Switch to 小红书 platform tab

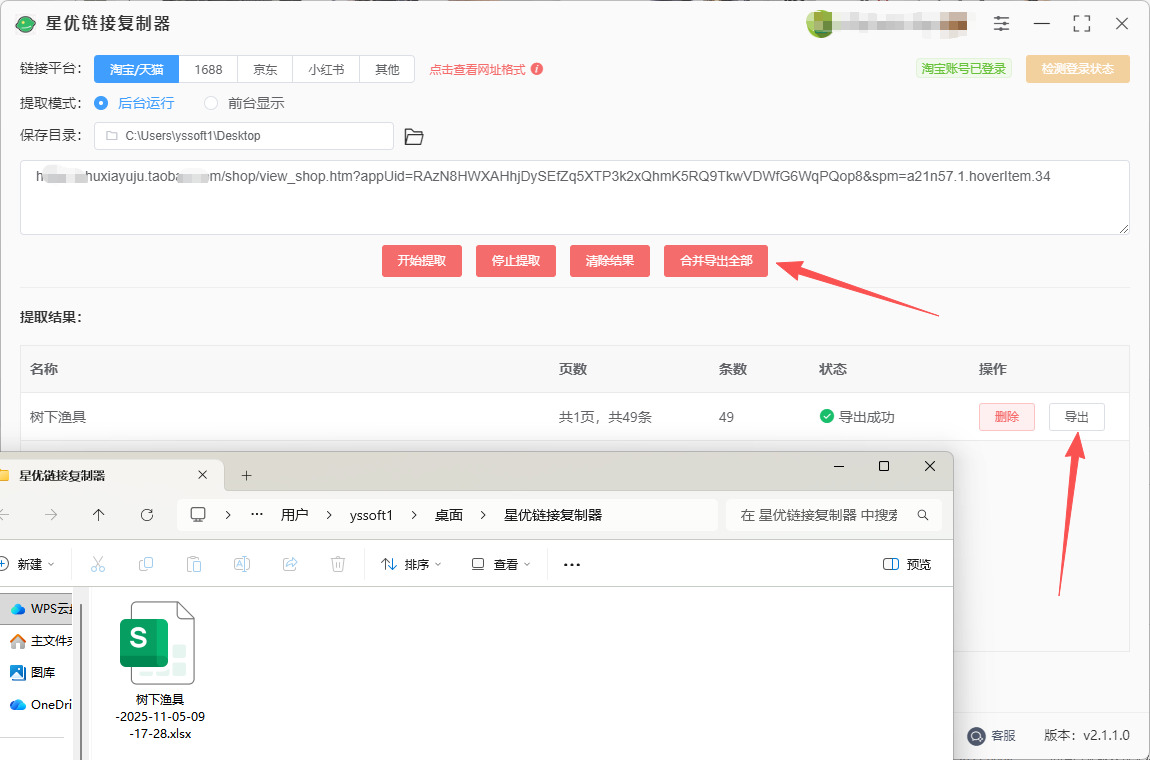click(x=326, y=69)
